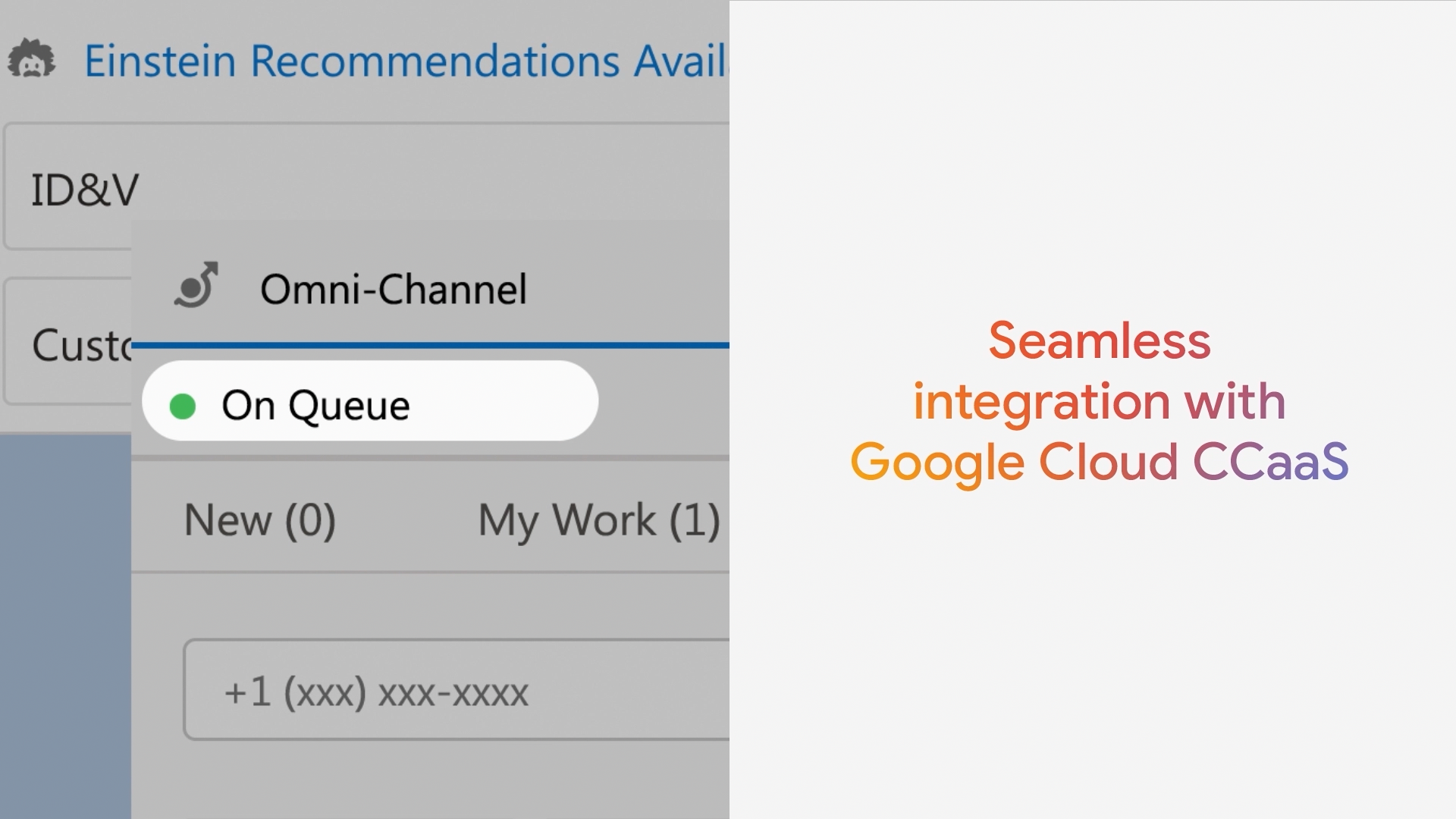Viewport: 1456px width, 819px height.
Task: Click the blue underline beneath Omni-Channel header
Action: click(430, 346)
